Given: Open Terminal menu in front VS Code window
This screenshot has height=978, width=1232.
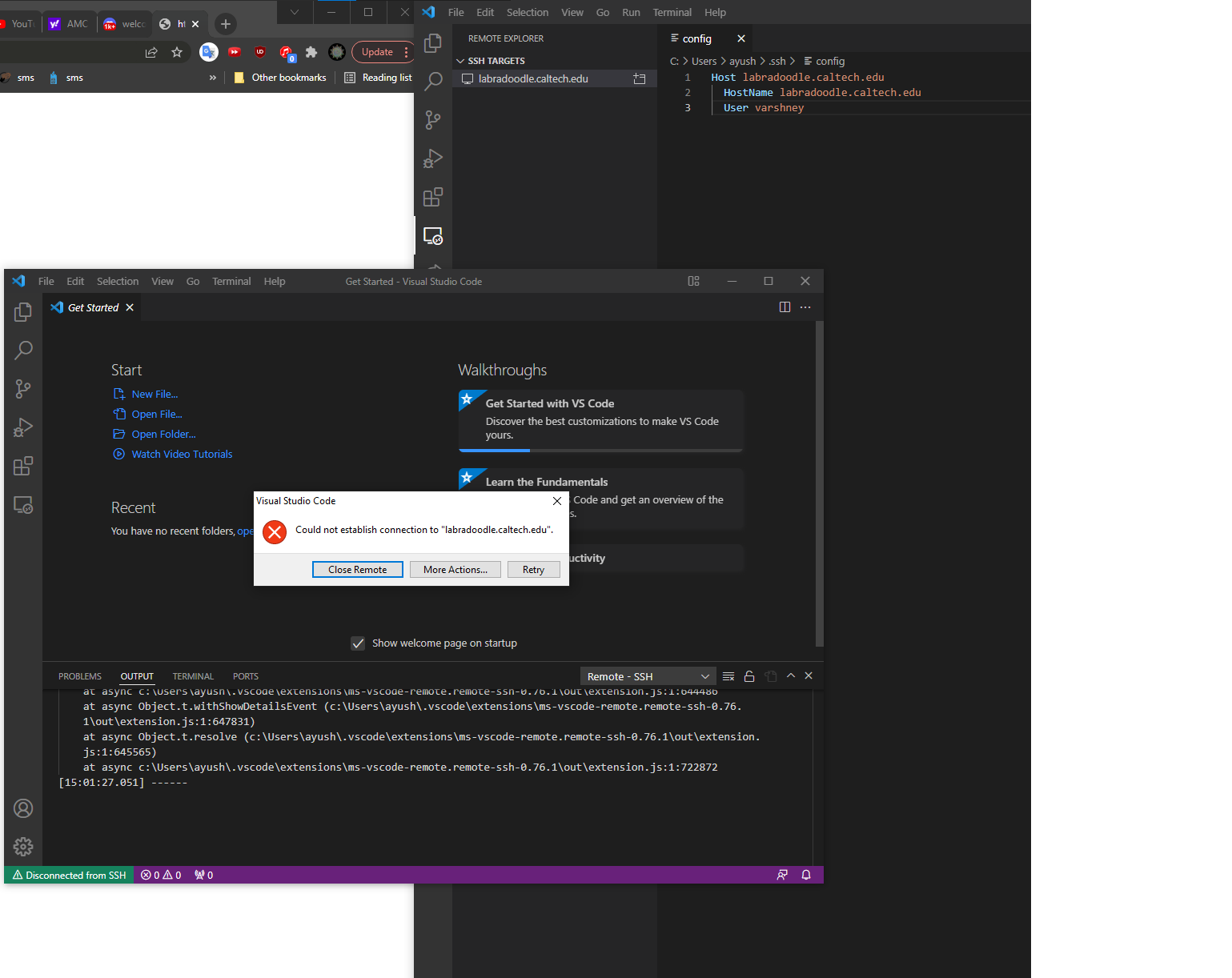Looking at the screenshot, I should 231,281.
